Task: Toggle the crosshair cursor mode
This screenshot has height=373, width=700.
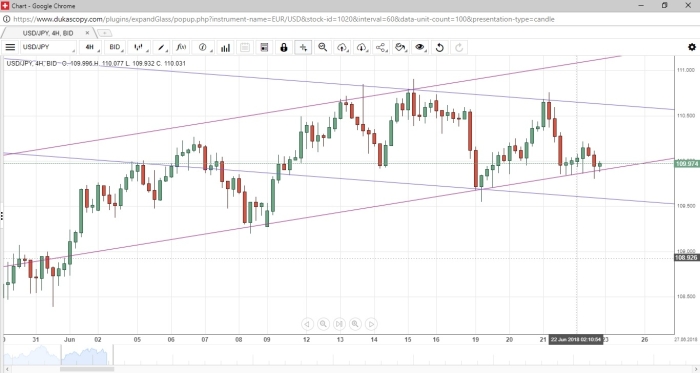Action: [x=303, y=47]
